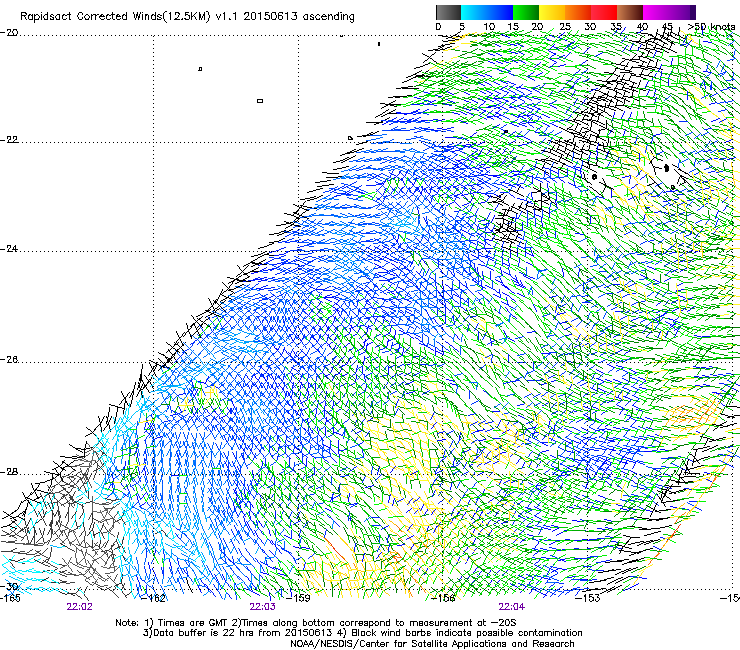
Task: Click the '40' legend scale label
Action: pos(642,27)
